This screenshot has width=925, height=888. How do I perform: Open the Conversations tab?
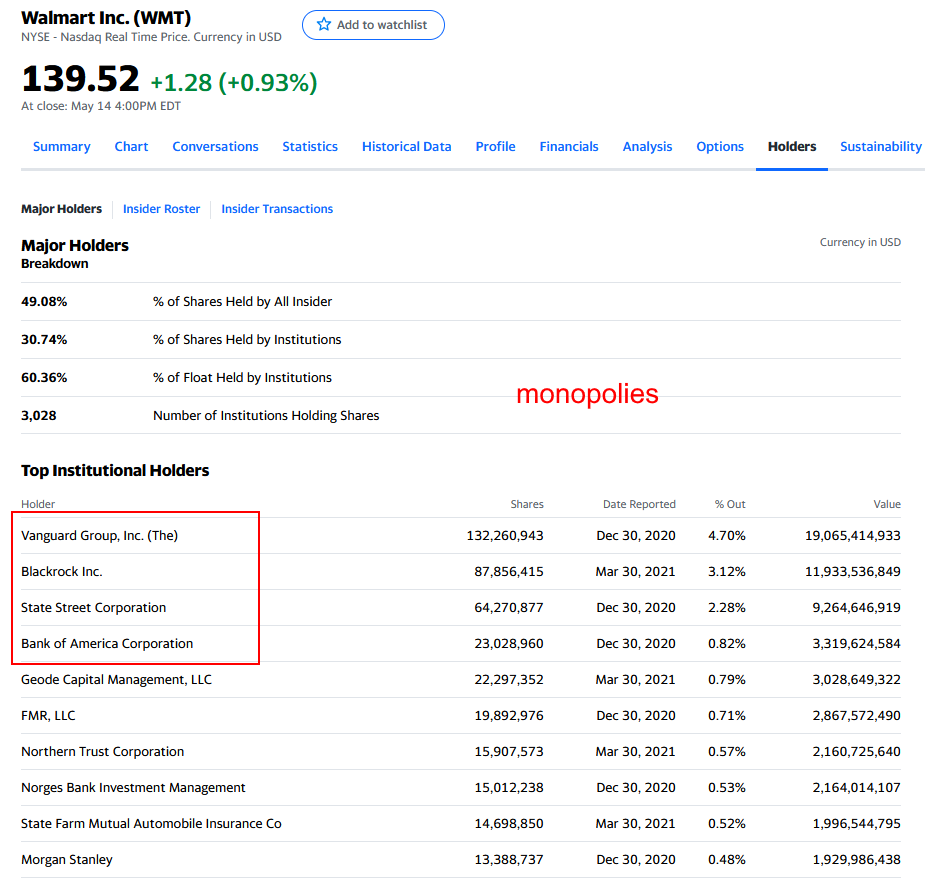point(215,146)
